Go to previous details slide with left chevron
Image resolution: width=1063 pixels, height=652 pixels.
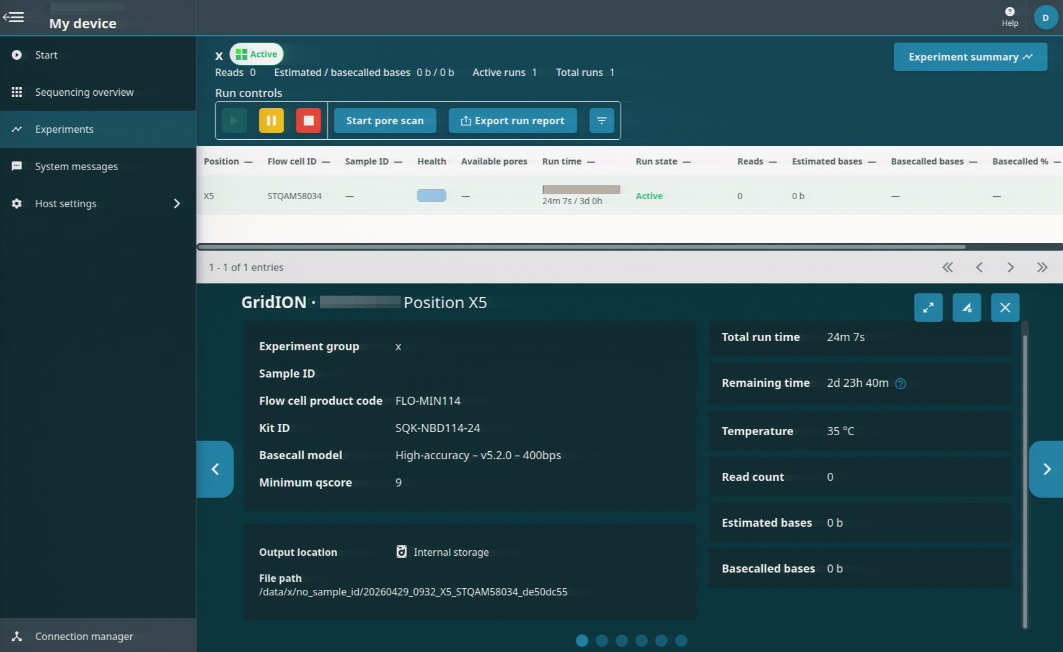[x=215, y=469]
